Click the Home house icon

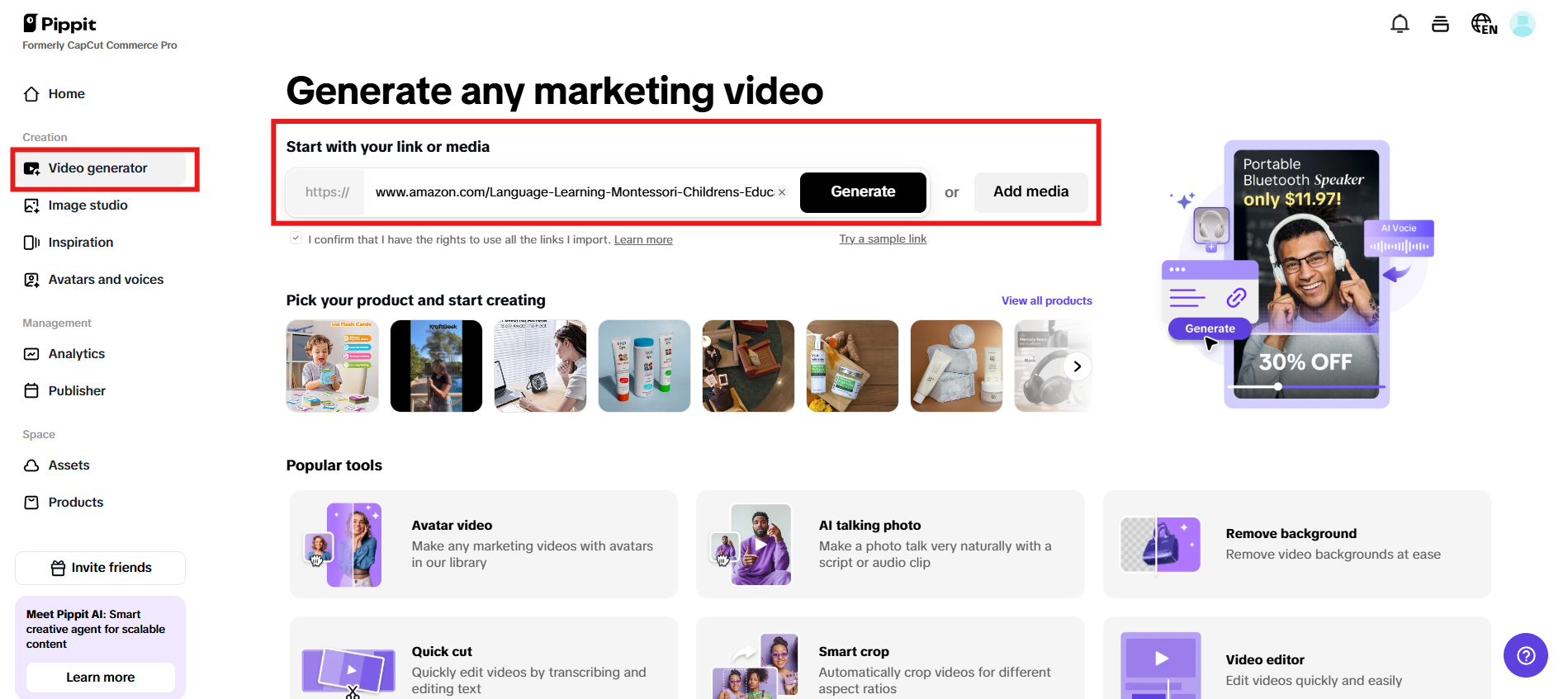[x=31, y=94]
